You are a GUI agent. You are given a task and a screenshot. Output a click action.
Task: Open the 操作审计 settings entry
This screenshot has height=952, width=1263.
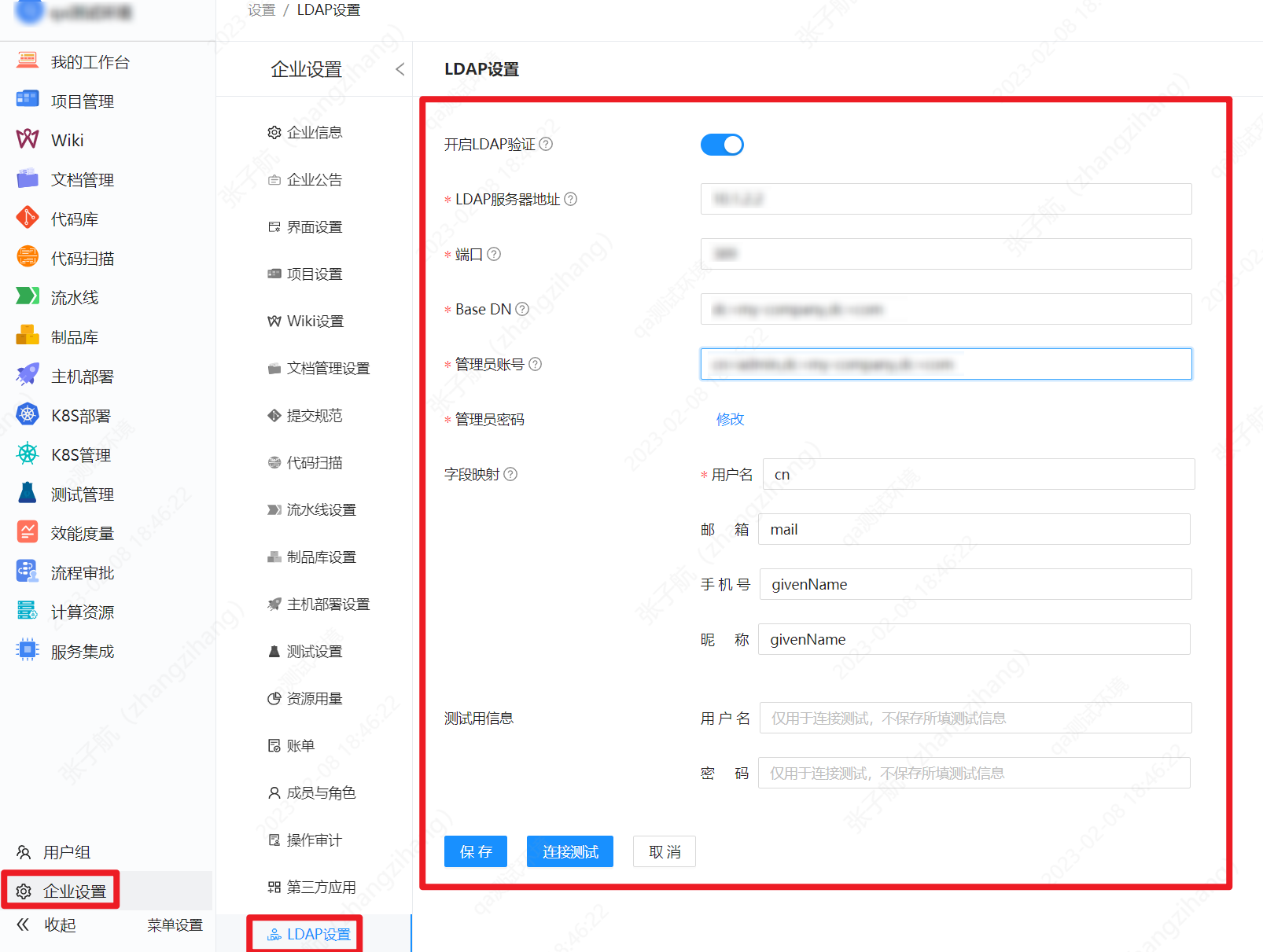point(314,840)
